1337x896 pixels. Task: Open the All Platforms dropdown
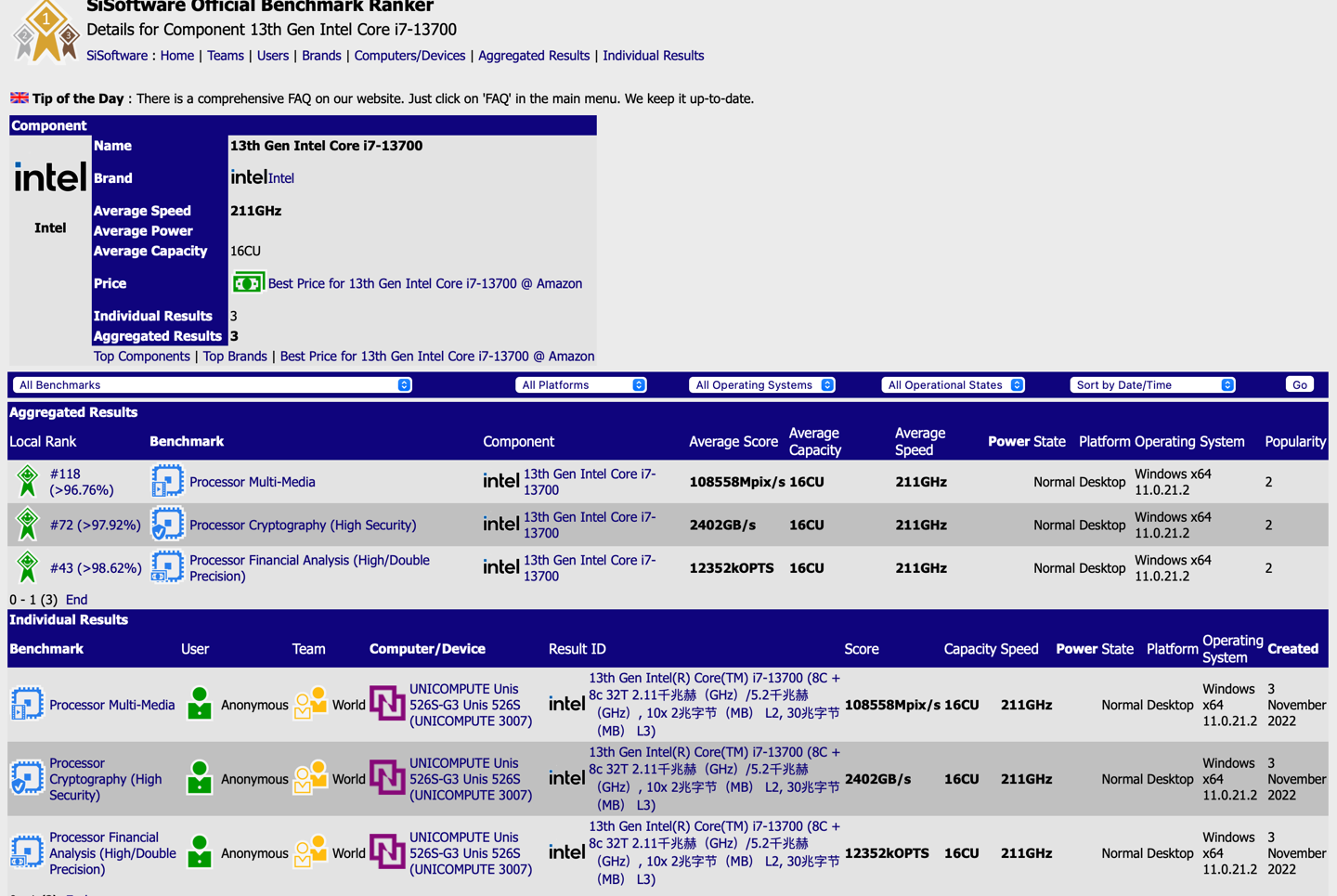(x=581, y=384)
